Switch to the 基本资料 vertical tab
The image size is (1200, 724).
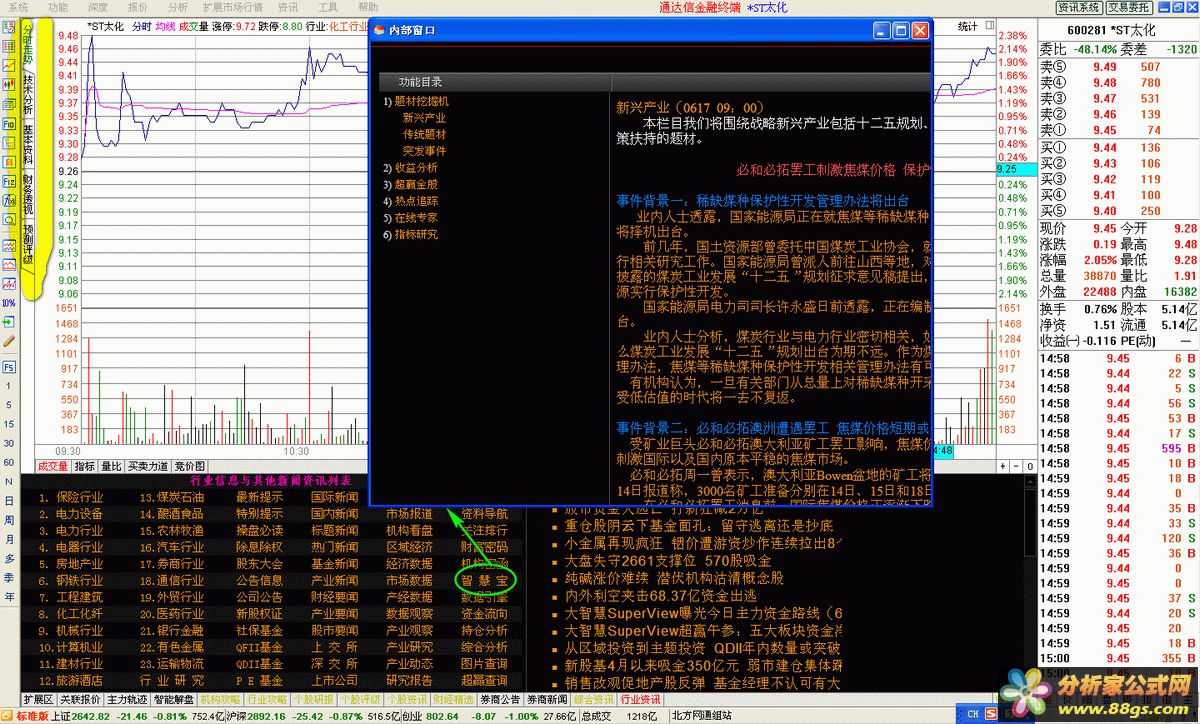28,143
